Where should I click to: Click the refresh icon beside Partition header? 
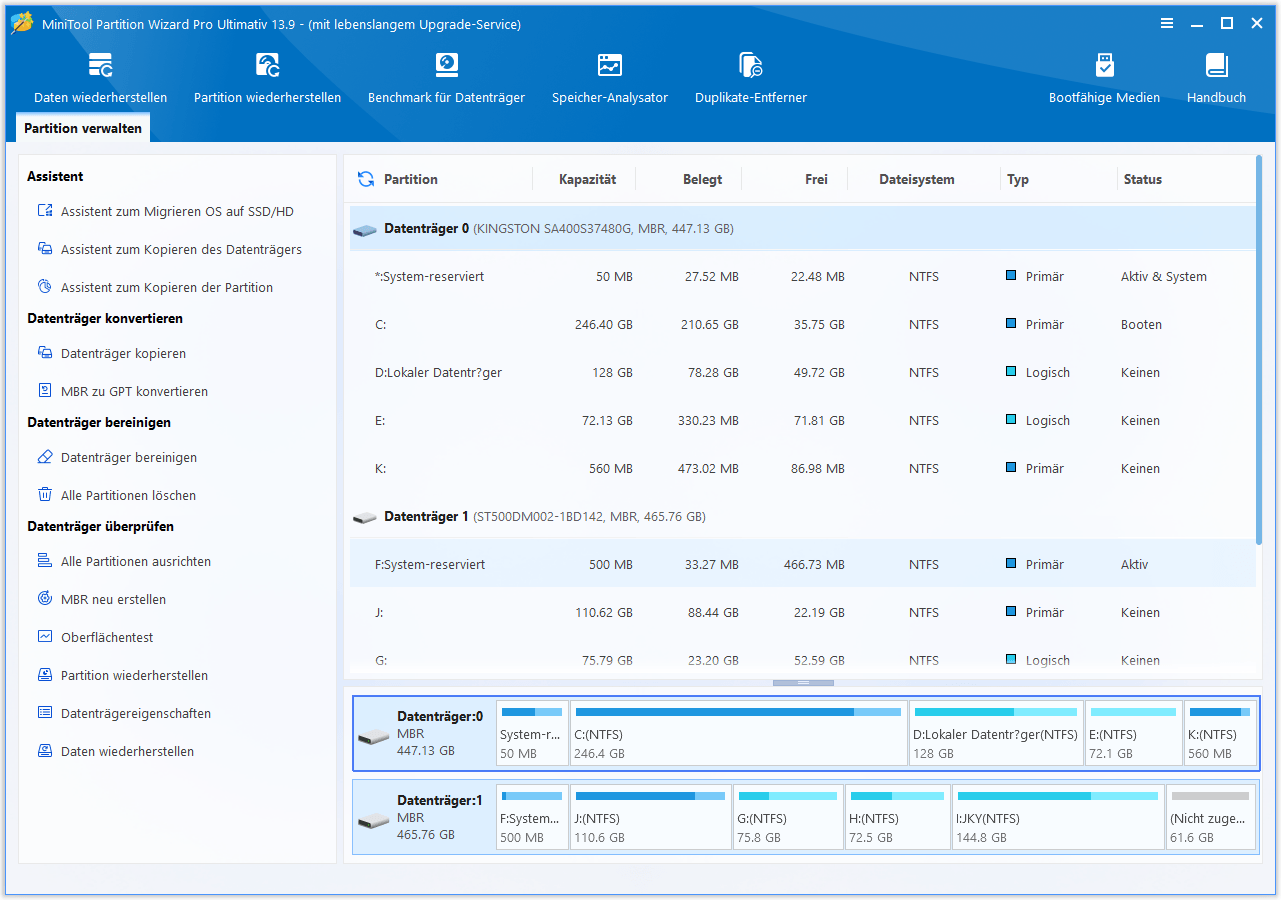coord(366,179)
